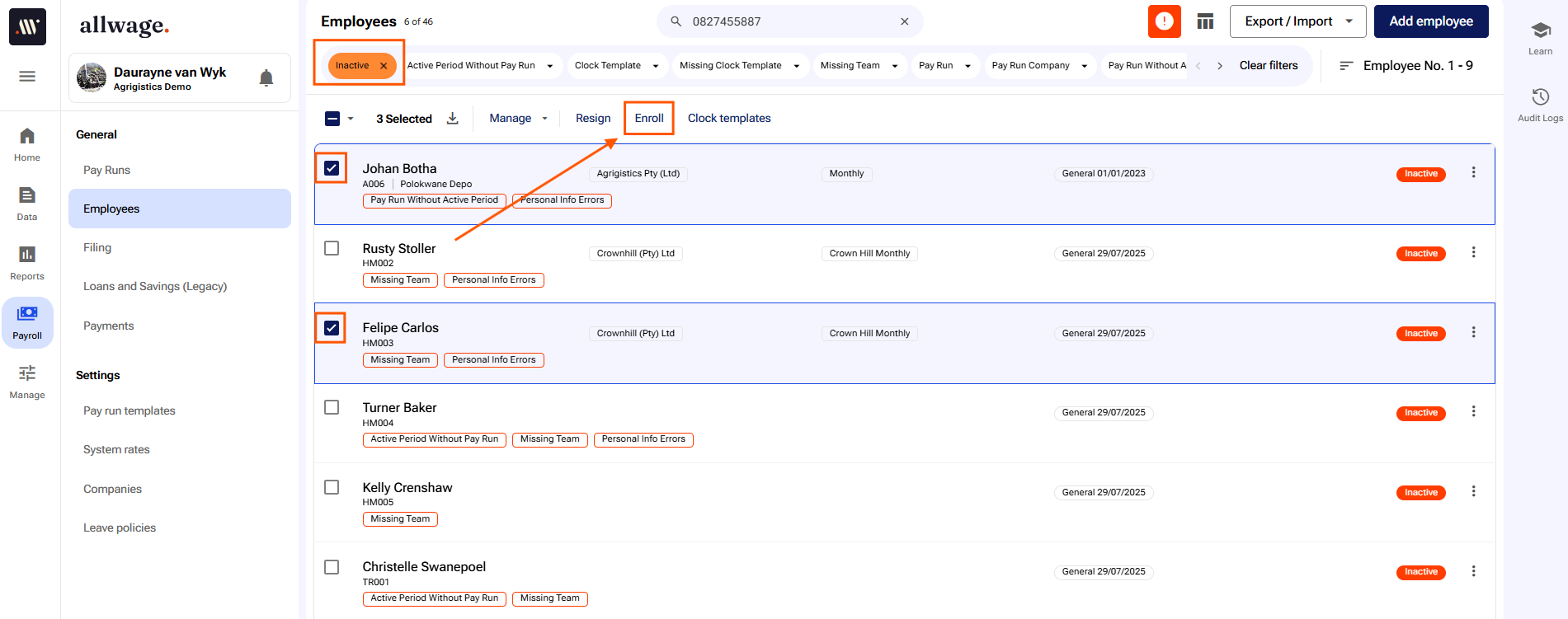Click the orange alert warning icon
The image size is (1568, 619).
1164,21
